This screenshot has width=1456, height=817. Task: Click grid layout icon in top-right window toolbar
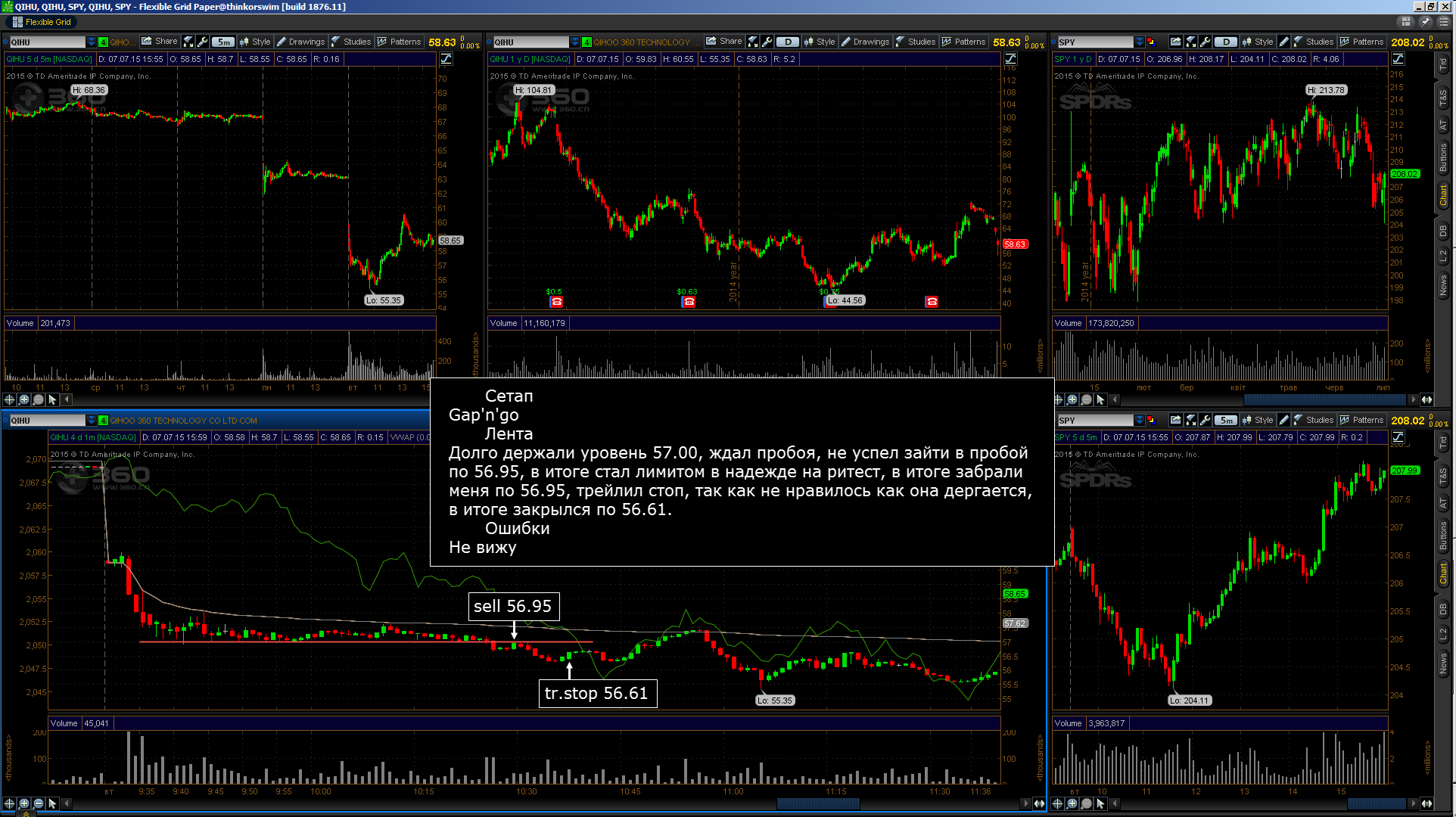(x=1406, y=22)
